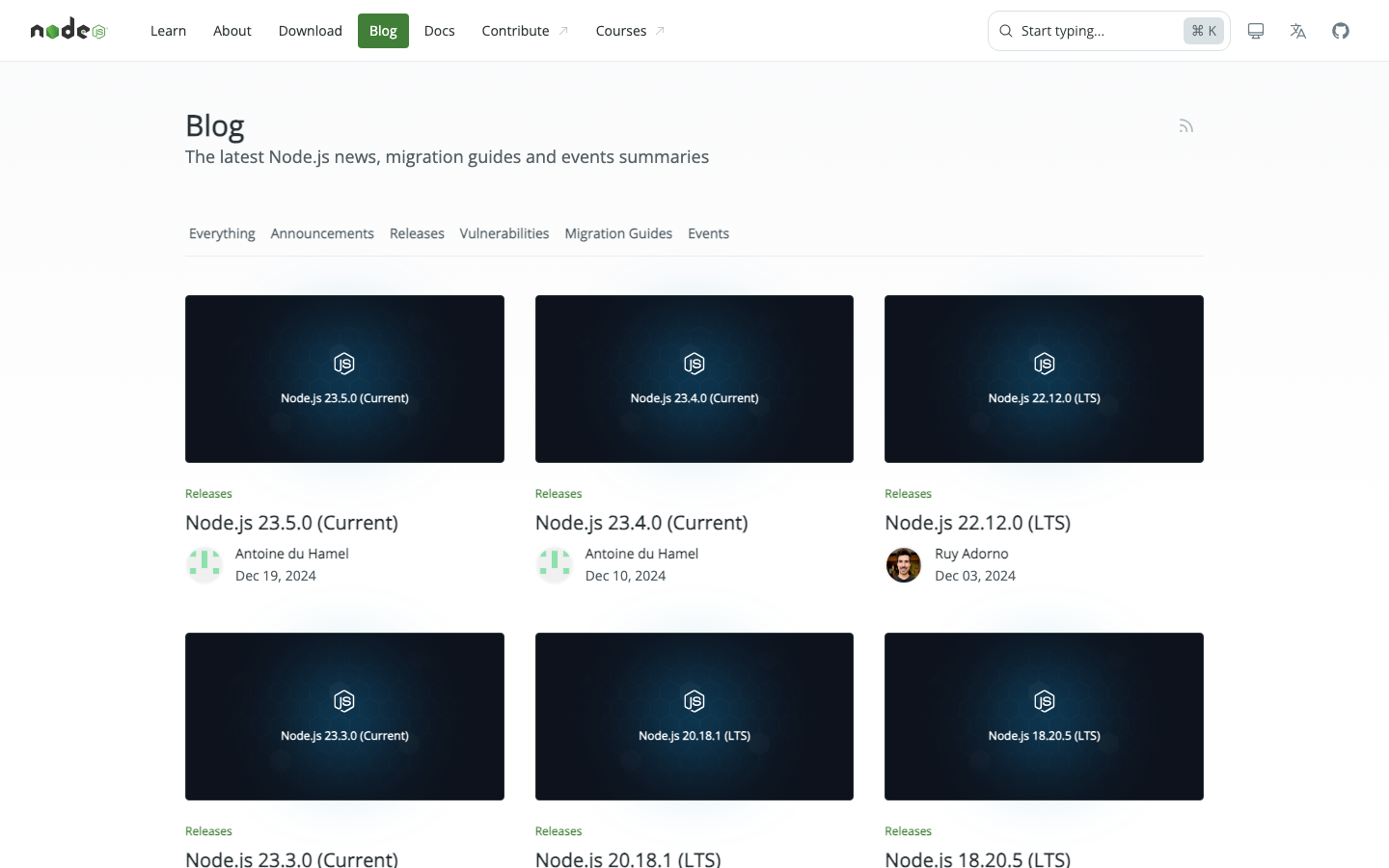Switch to the Announcements tab
The height and width of the screenshot is (868, 1389).
322,233
